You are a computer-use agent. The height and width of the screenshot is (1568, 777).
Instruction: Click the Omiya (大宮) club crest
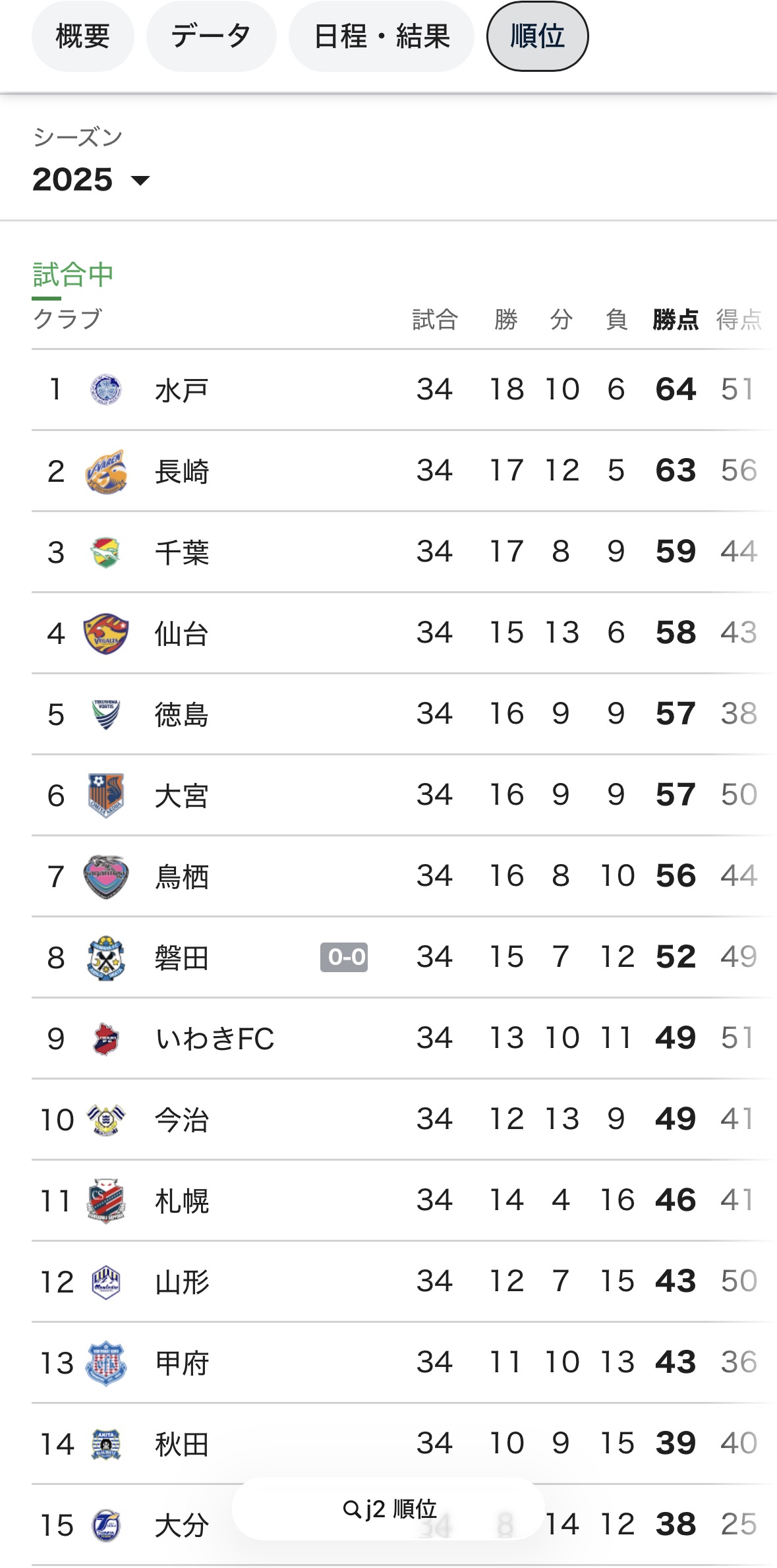(105, 796)
